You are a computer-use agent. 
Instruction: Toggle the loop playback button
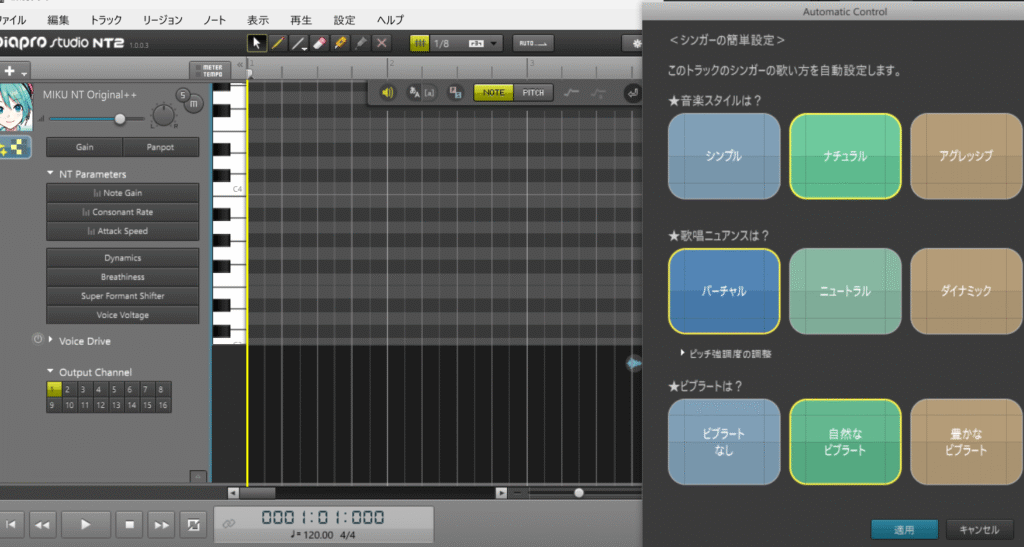(x=193, y=524)
